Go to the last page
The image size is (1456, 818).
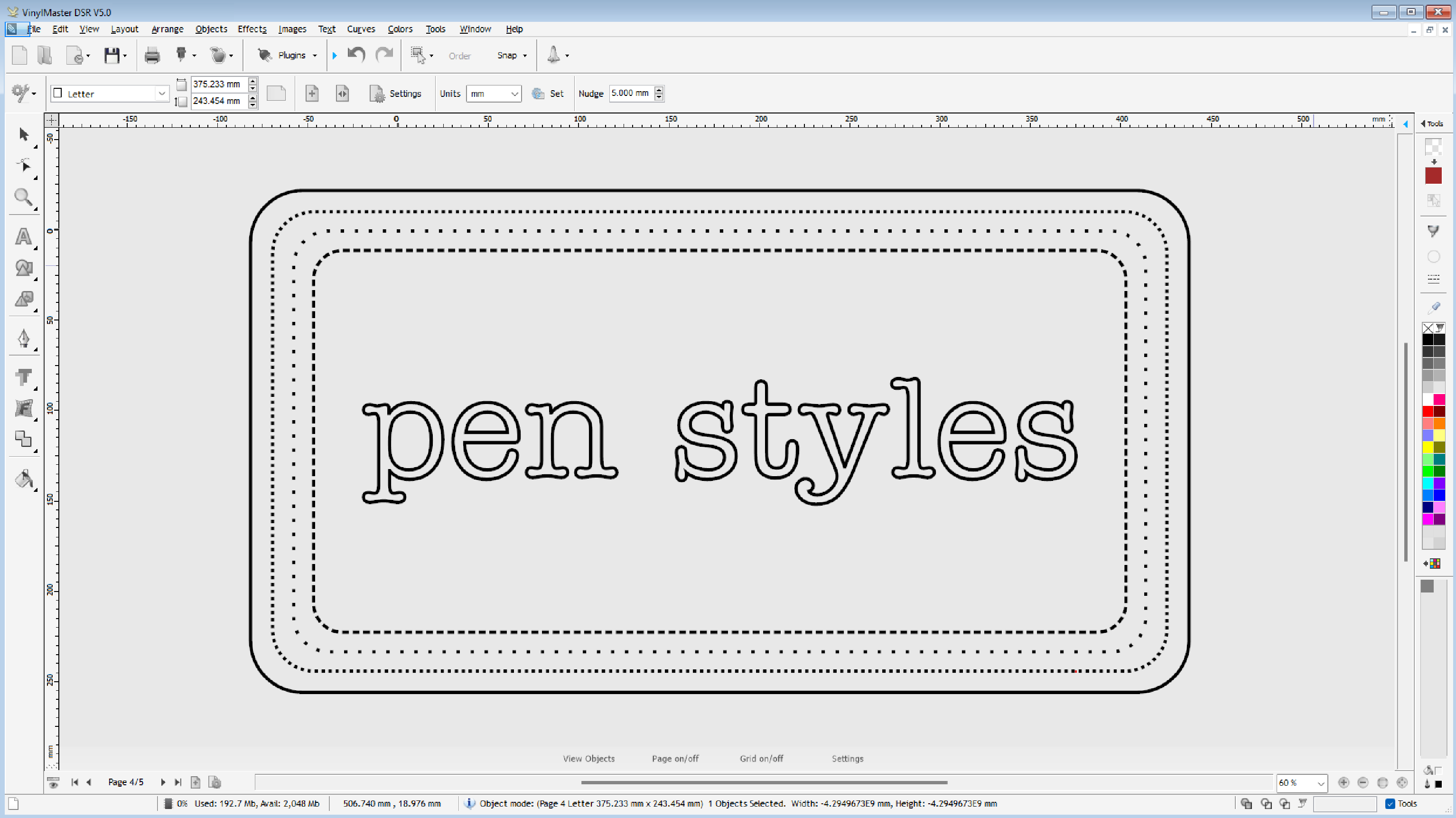pyautogui.click(x=178, y=782)
